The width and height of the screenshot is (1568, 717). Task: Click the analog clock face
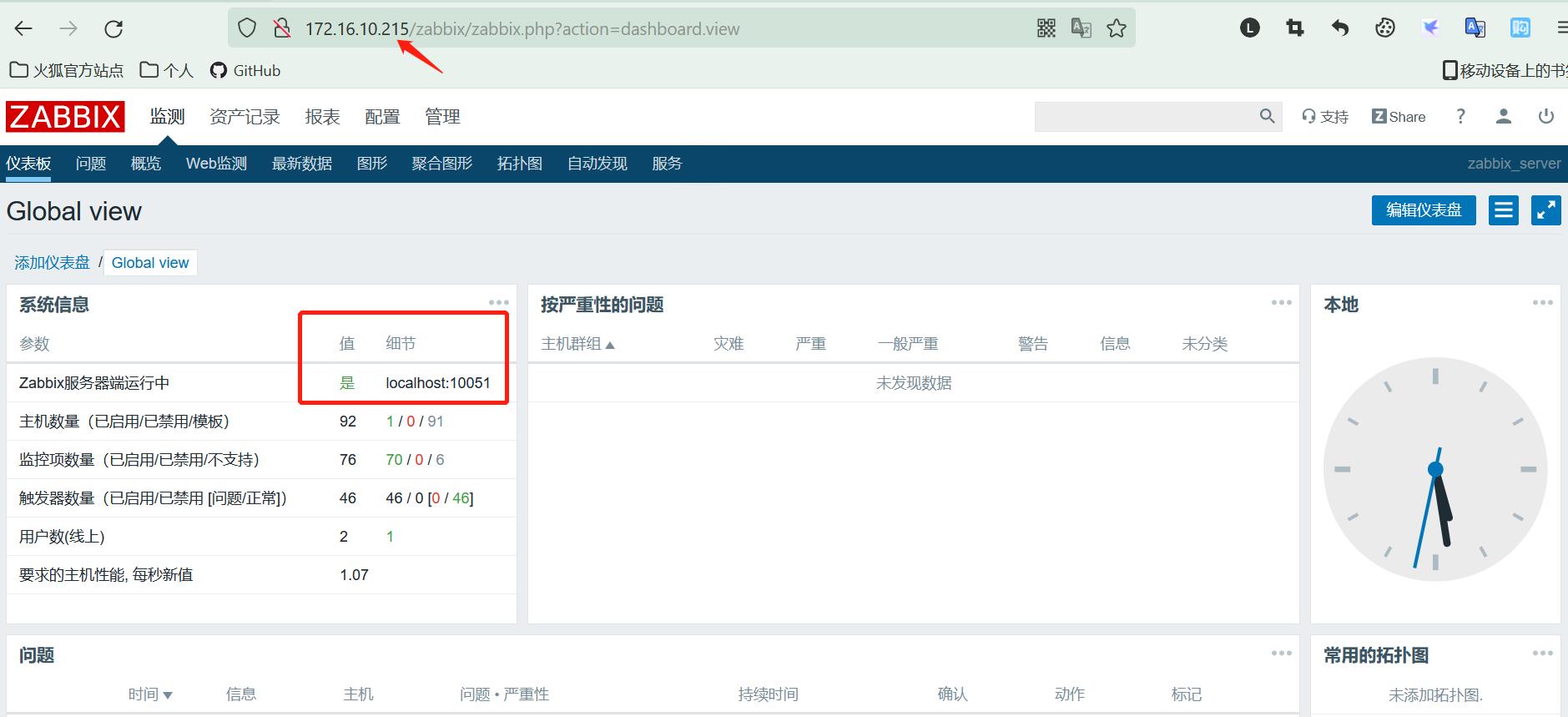tap(1435, 469)
